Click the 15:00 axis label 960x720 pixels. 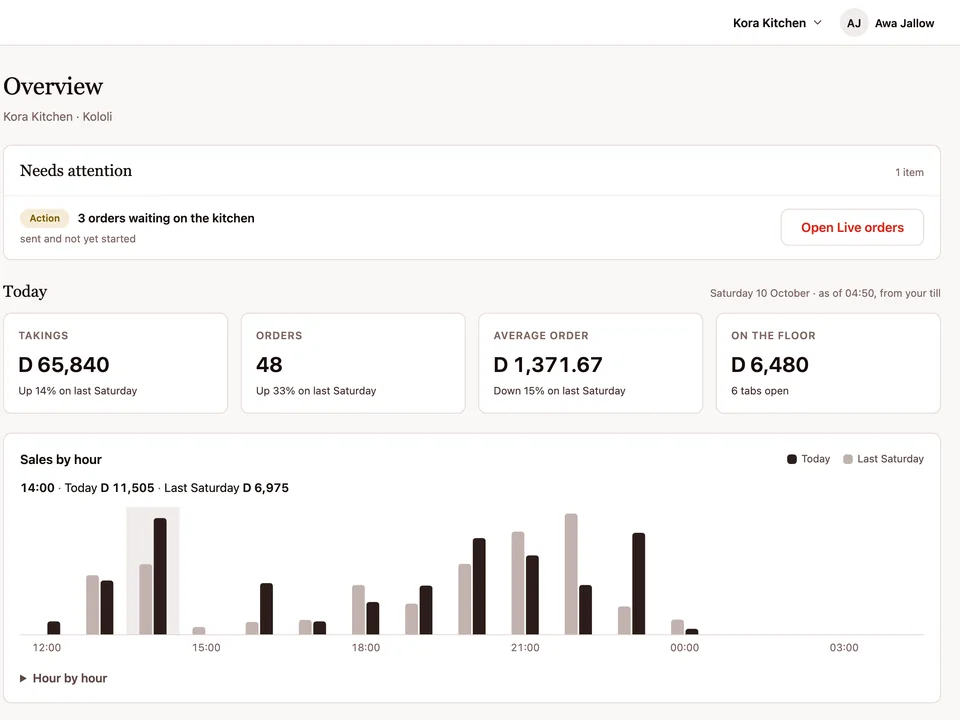(x=206, y=647)
